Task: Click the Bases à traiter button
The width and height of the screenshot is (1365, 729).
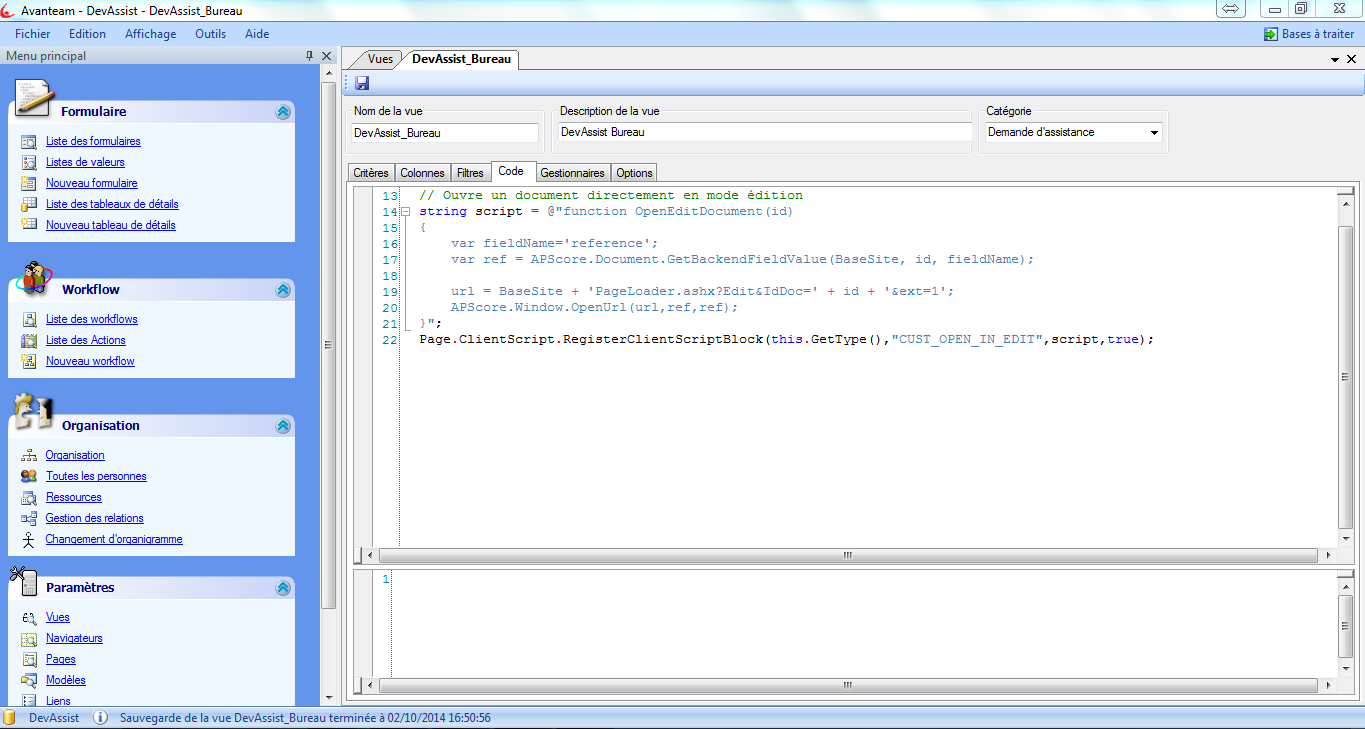Action: point(1310,33)
